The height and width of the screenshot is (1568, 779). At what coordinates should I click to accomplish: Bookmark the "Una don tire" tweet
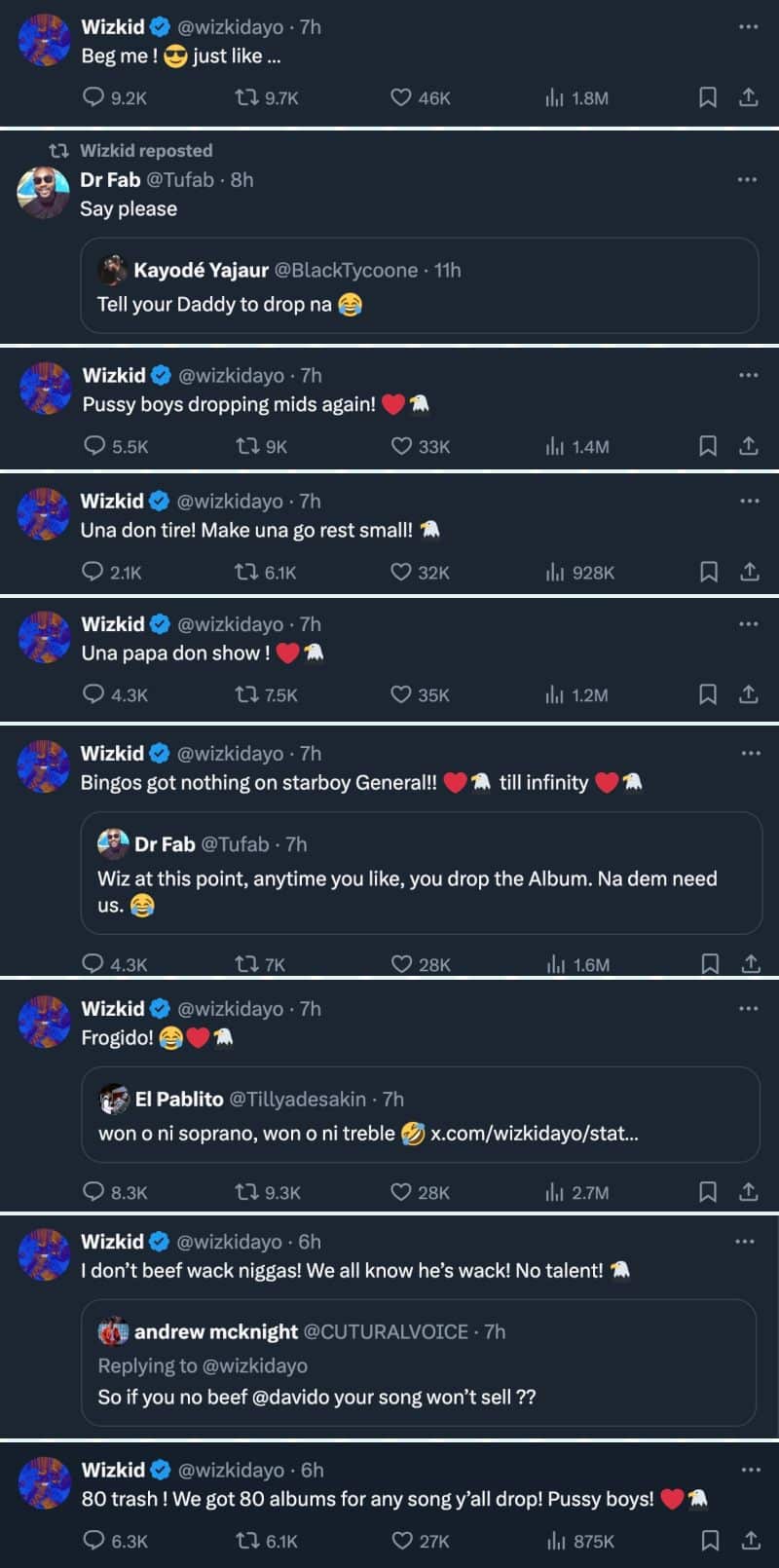[x=708, y=572]
